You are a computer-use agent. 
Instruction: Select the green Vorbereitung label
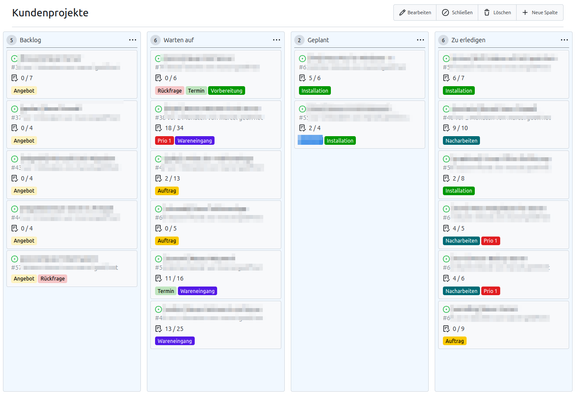pos(226,91)
